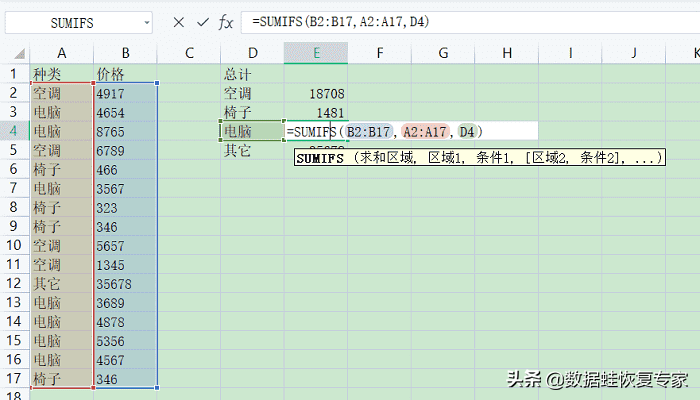This screenshot has height=400, width=700.
Task: Select column I header
Action: tap(570, 54)
